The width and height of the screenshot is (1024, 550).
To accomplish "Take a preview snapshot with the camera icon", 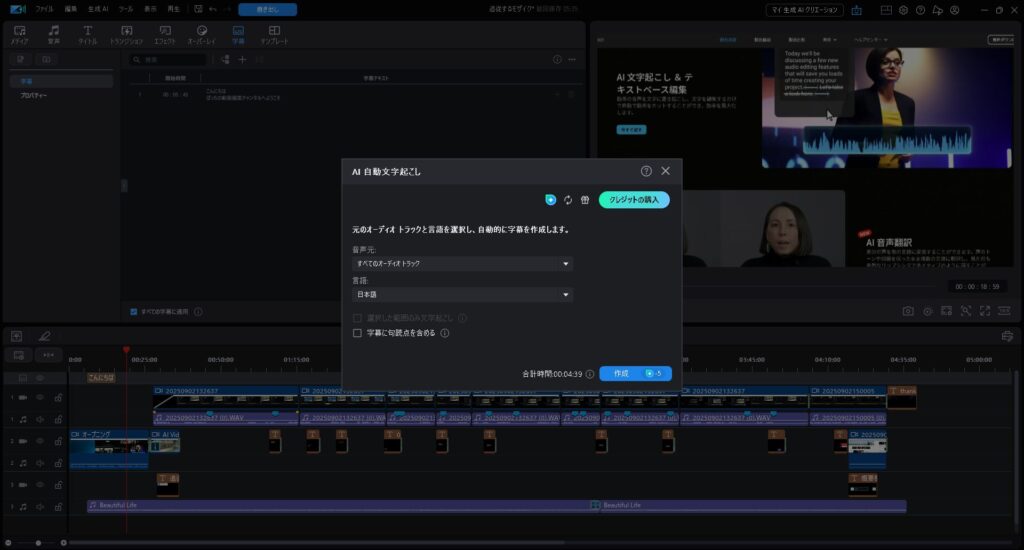I will click(x=908, y=311).
